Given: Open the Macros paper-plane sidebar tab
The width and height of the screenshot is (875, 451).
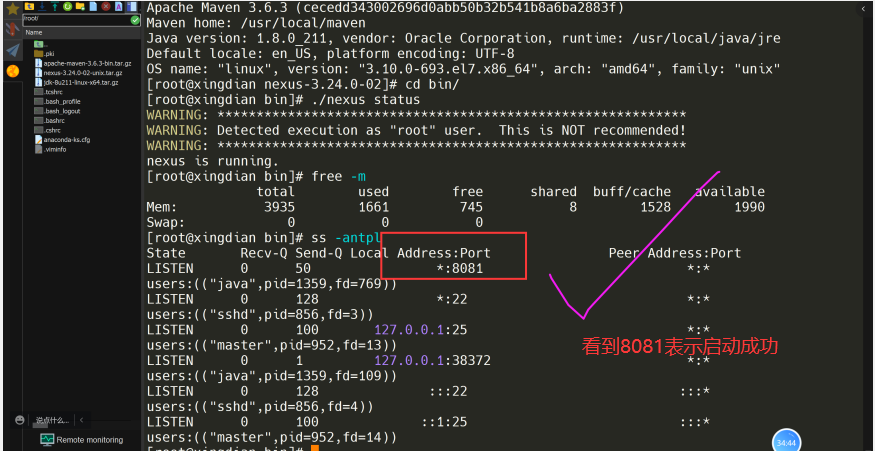Looking at the screenshot, I should tap(12, 51).
